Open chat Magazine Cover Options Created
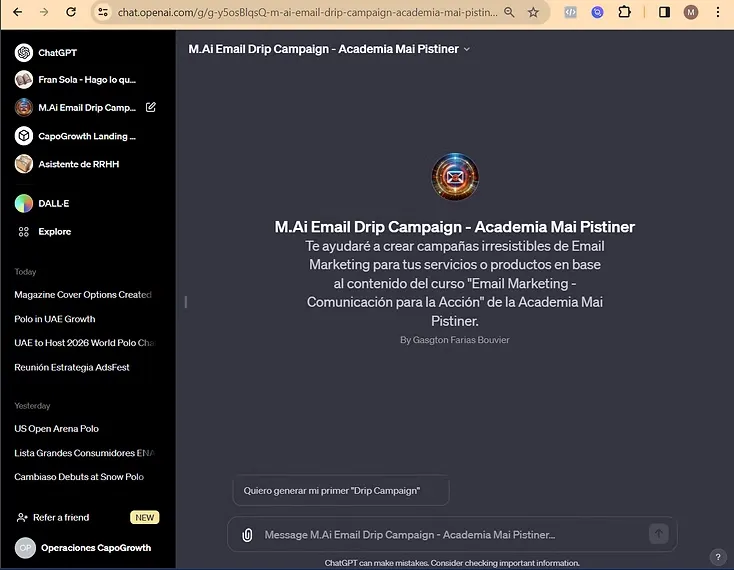Viewport: 734px width, 570px height. pos(83,295)
